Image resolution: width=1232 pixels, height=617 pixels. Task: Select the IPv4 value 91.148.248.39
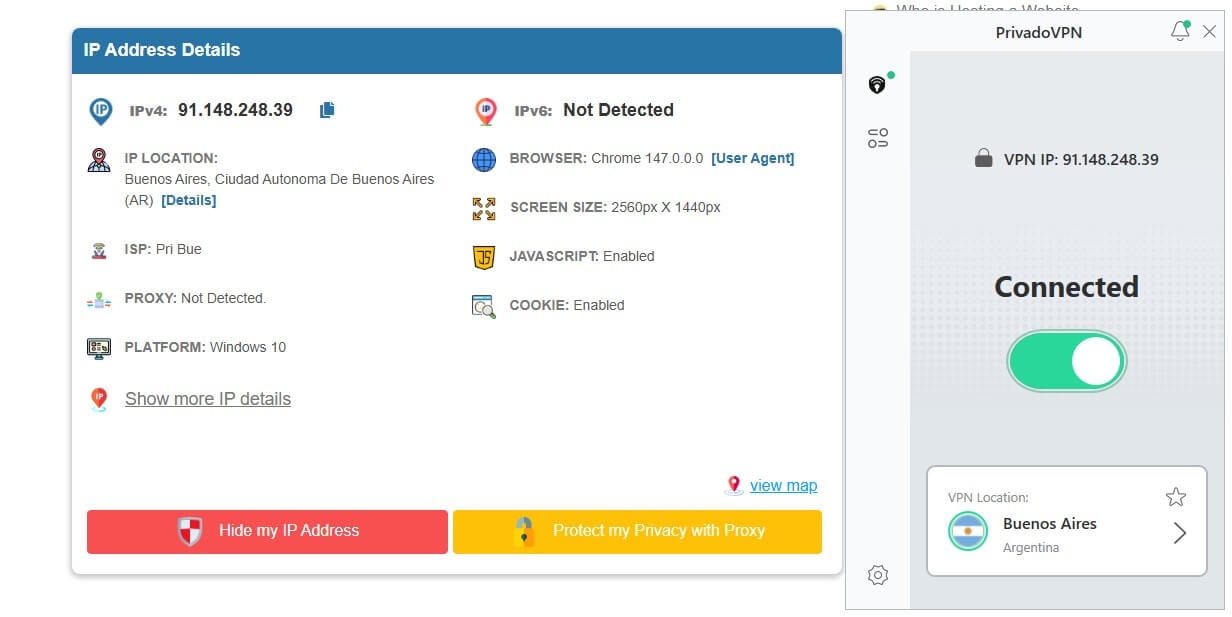(235, 110)
